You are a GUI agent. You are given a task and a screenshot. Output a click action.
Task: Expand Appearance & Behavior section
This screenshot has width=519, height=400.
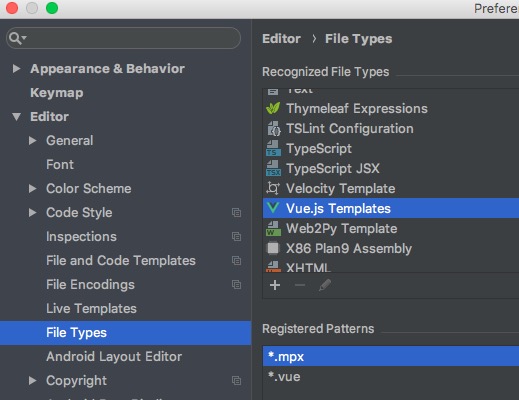pyautogui.click(x=16, y=69)
